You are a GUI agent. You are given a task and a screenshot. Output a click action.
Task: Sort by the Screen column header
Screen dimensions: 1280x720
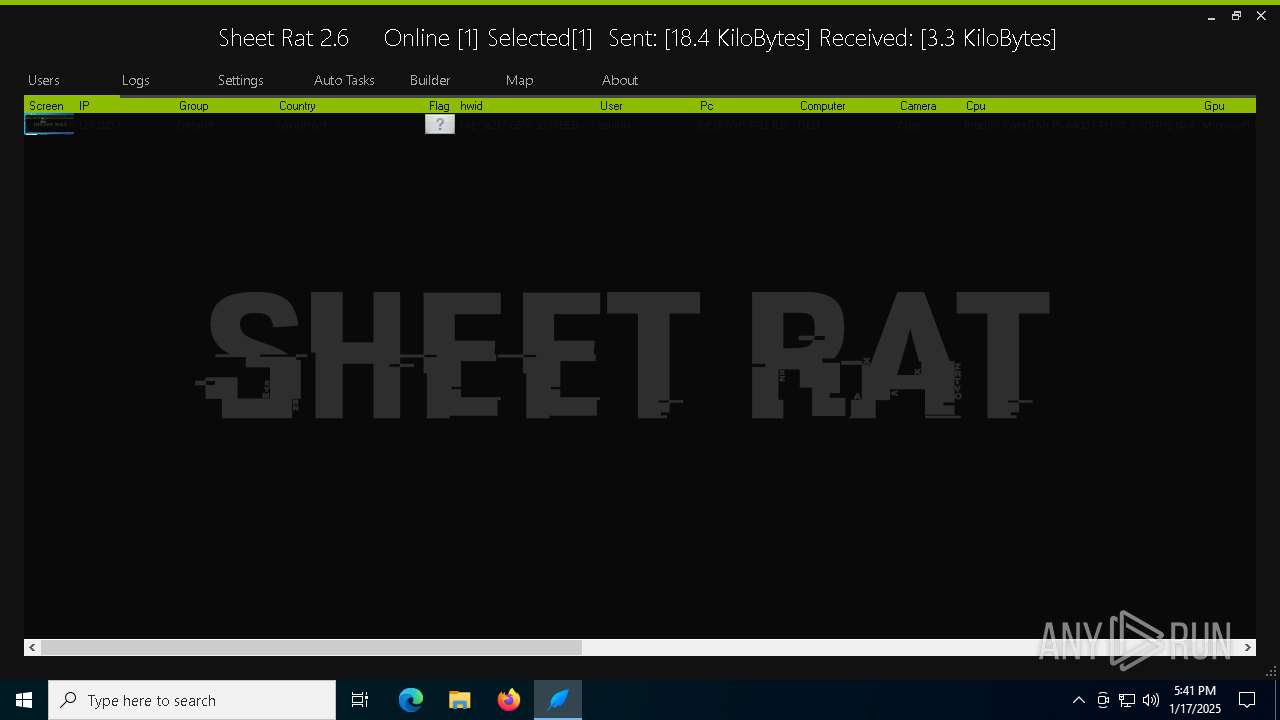[47, 106]
